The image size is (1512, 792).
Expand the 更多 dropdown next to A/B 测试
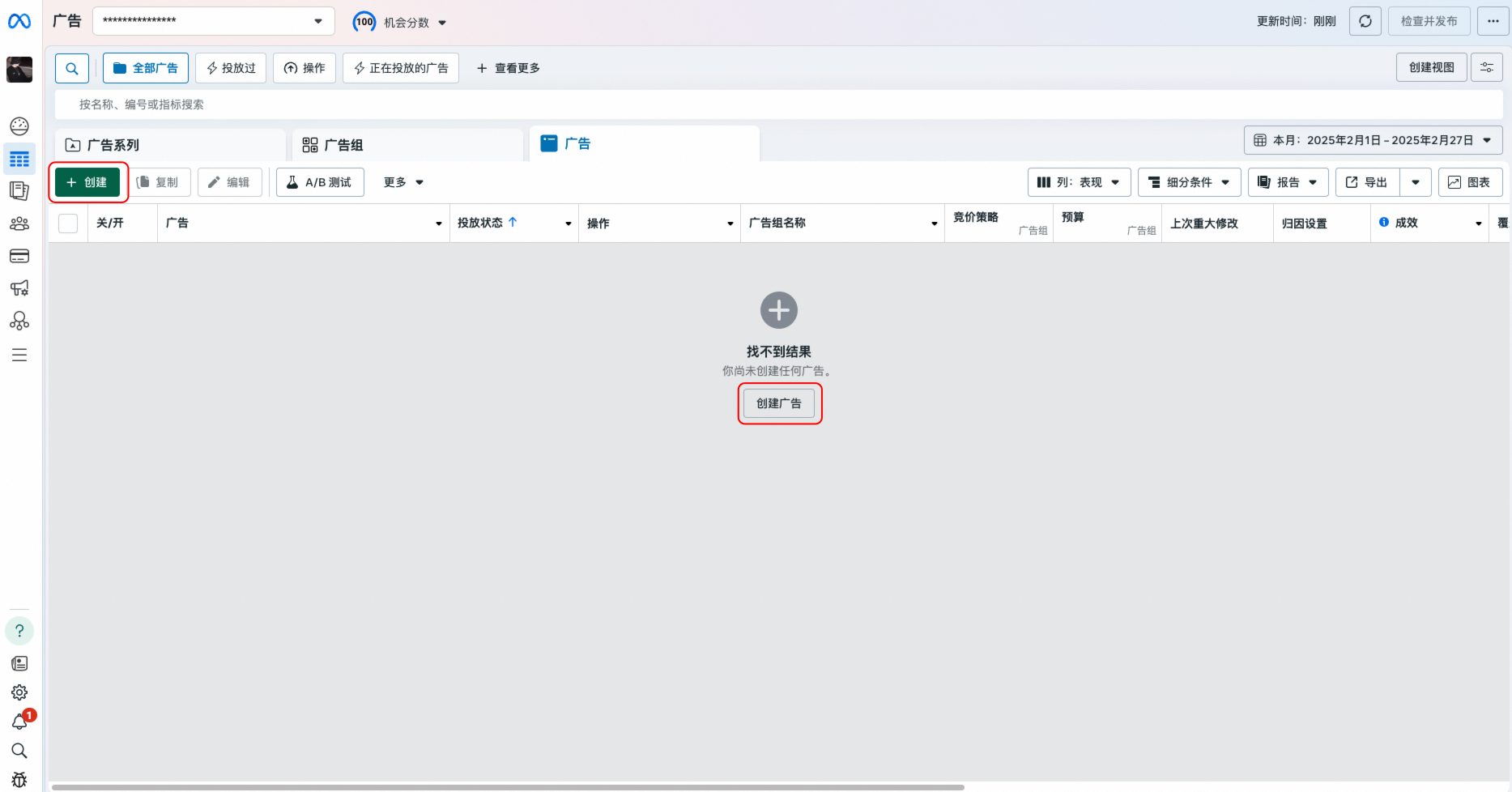click(403, 182)
